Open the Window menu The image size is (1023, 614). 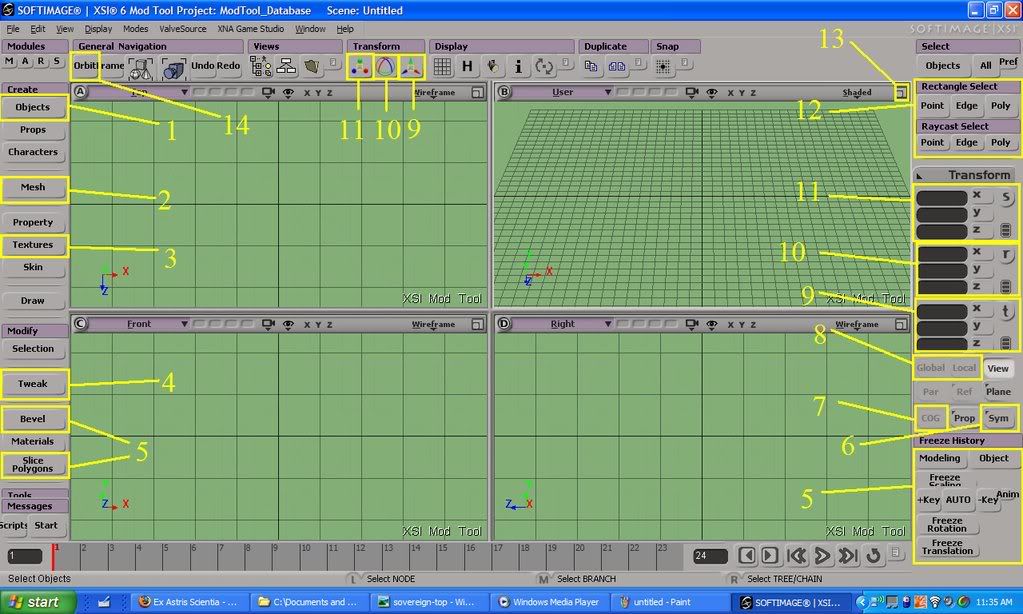[x=310, y=29]
